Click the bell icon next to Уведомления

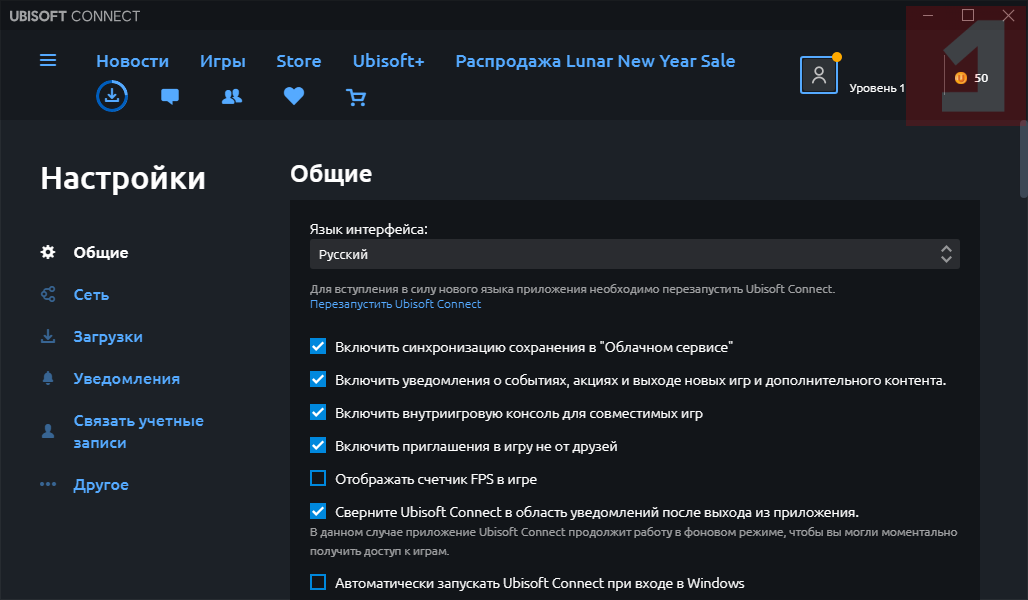[x=48, y=378]
